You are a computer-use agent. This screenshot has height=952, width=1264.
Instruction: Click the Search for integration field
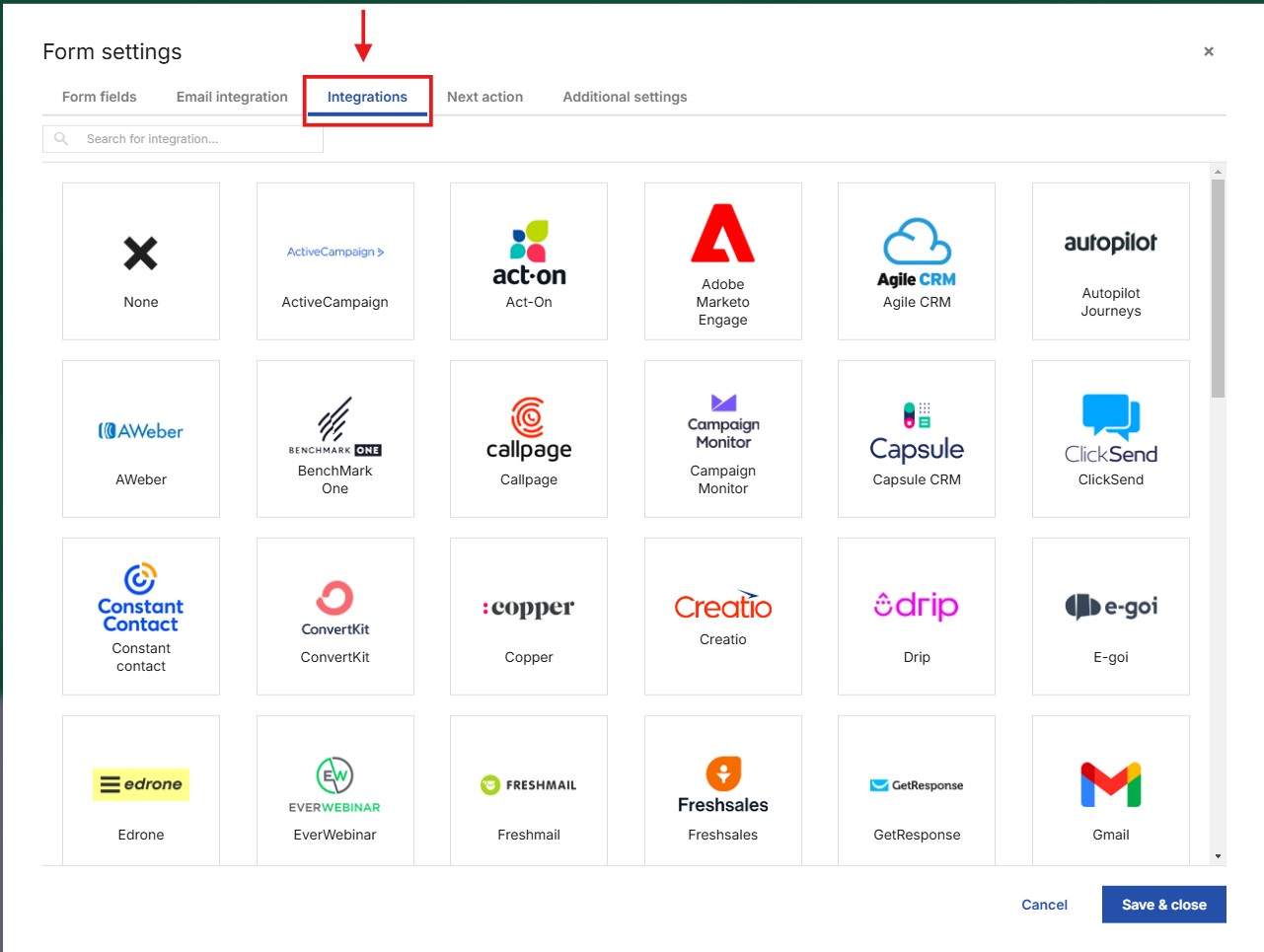click(x=197, y=139)
